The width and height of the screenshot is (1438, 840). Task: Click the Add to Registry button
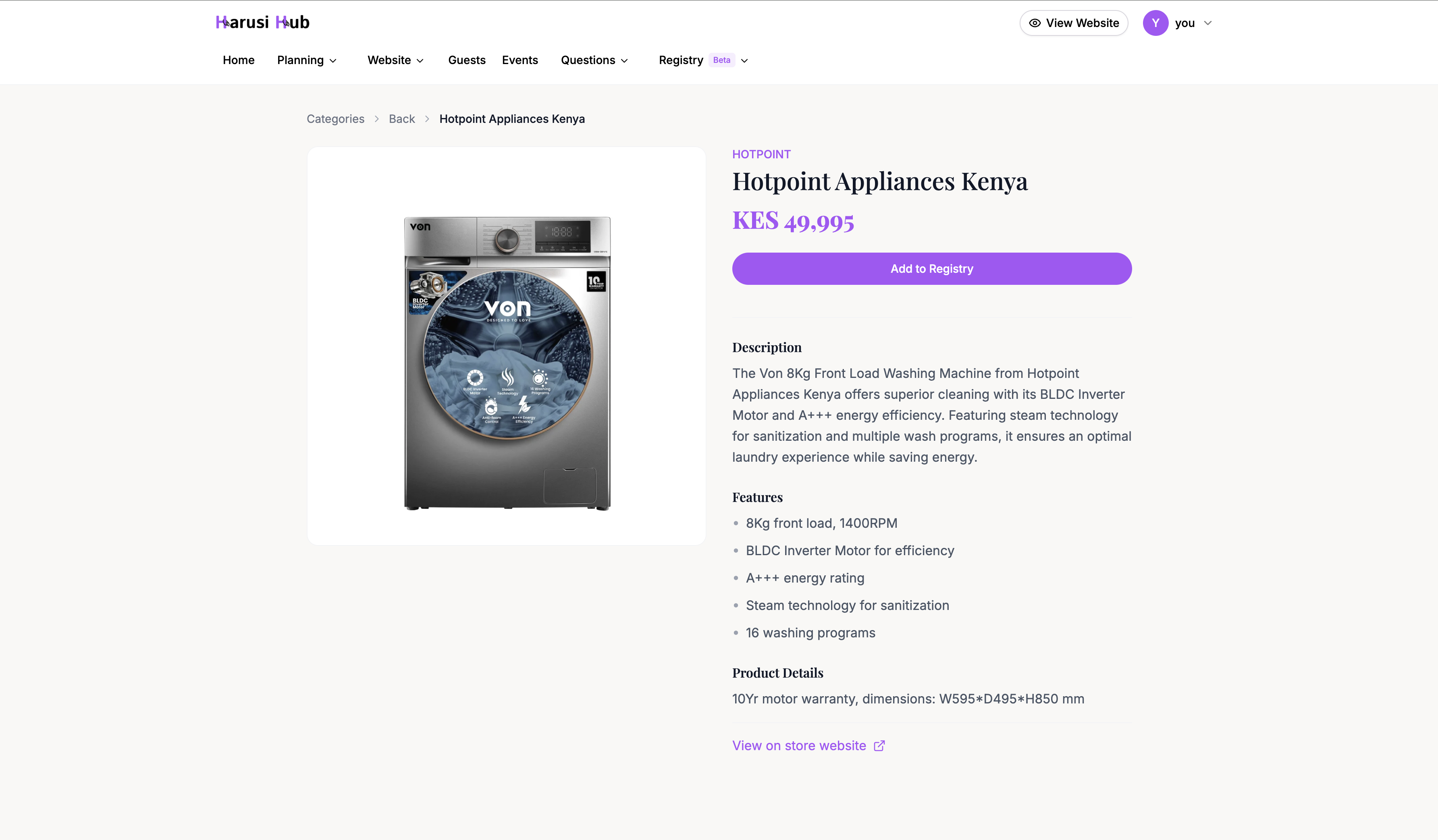(931, 269)
